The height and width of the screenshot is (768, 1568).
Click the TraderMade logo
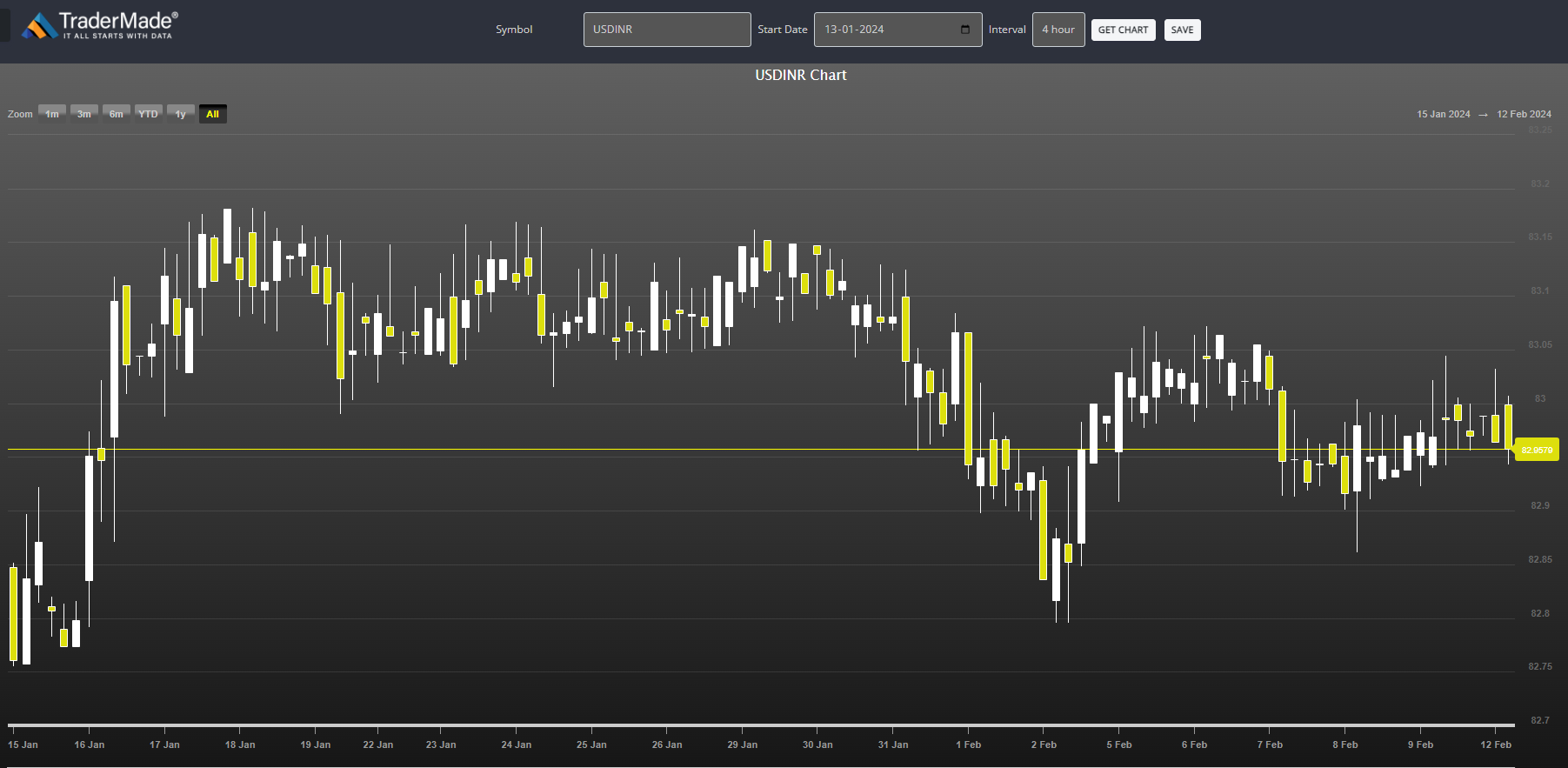tap(99, 25)
